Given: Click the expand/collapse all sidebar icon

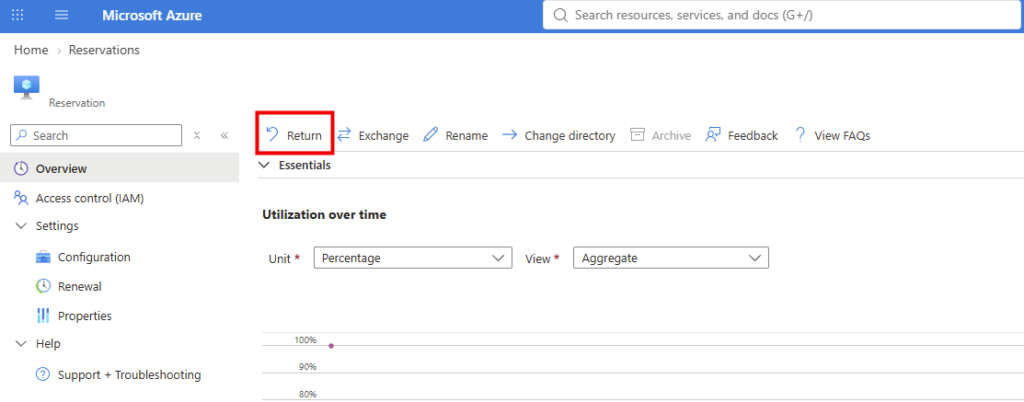Looking at the screenshot, I should pyautogui.click(x=197, y=136).
